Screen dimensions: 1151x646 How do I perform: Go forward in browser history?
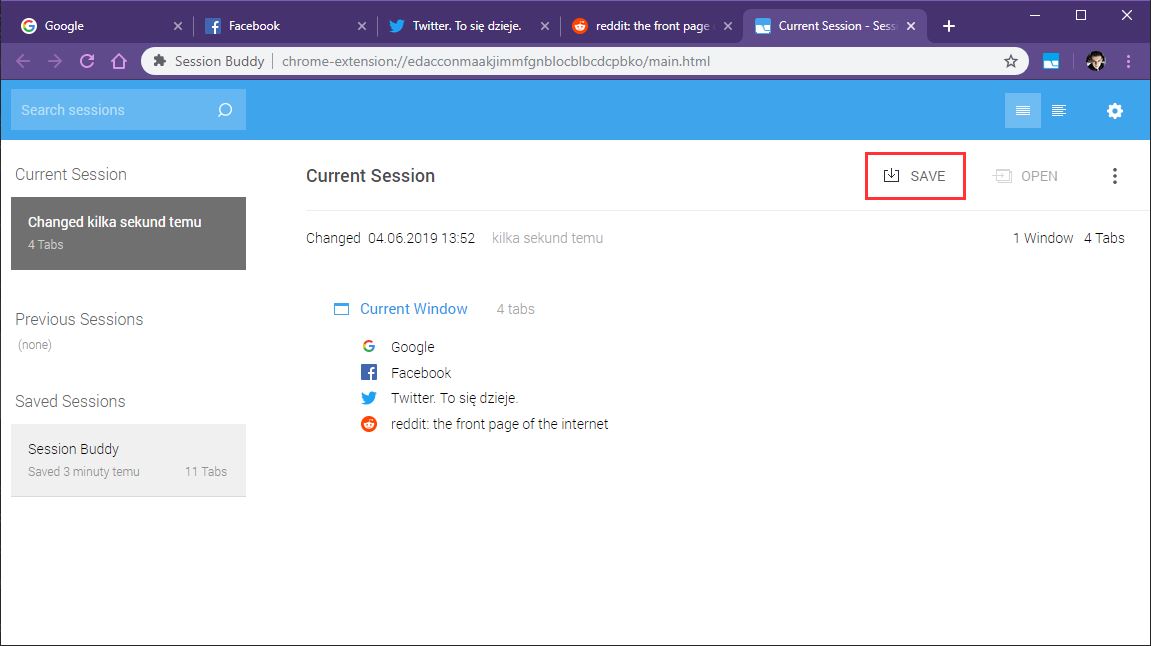[55, 62]
